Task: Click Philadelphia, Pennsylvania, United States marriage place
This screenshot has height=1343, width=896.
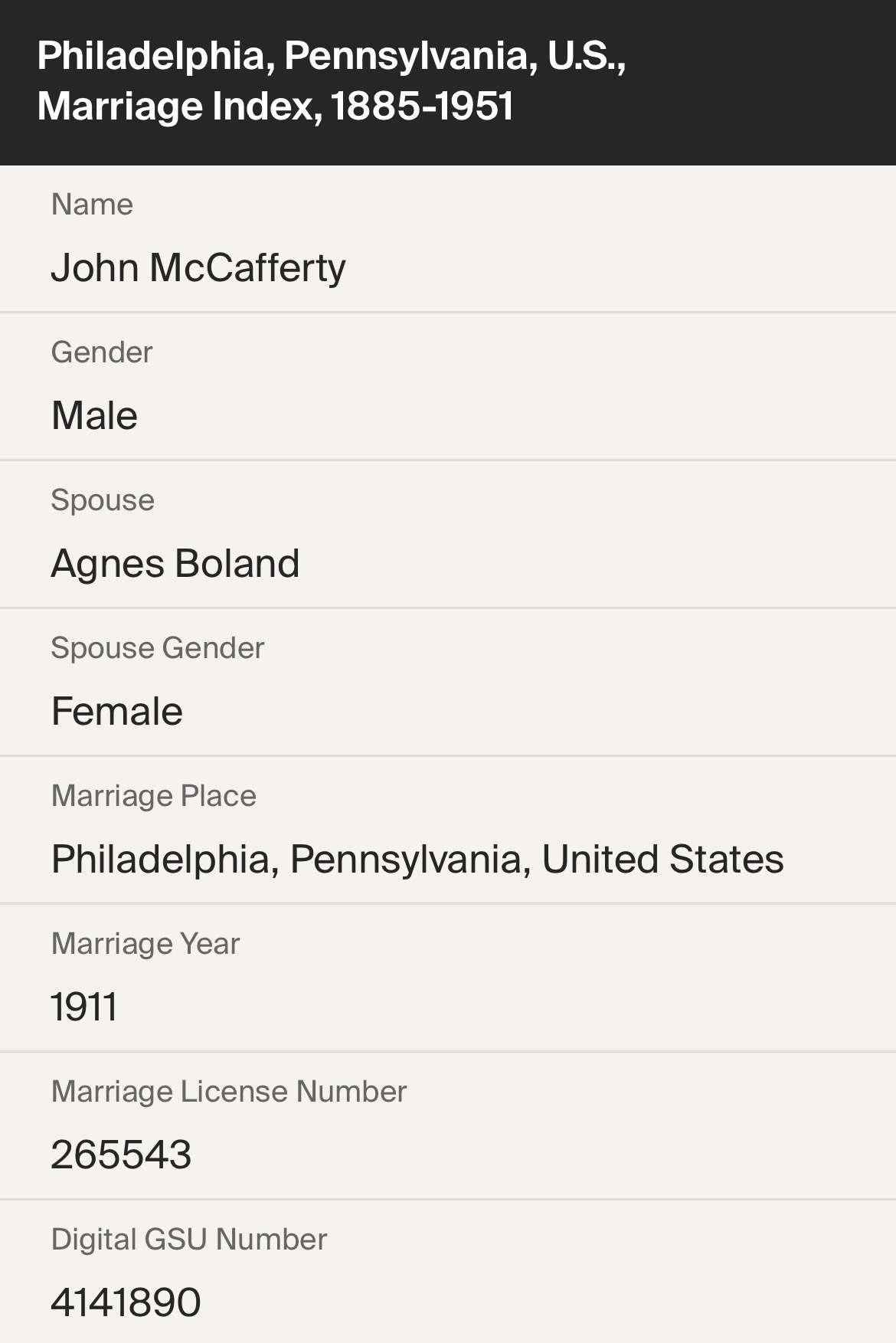Action: (417, 860)
